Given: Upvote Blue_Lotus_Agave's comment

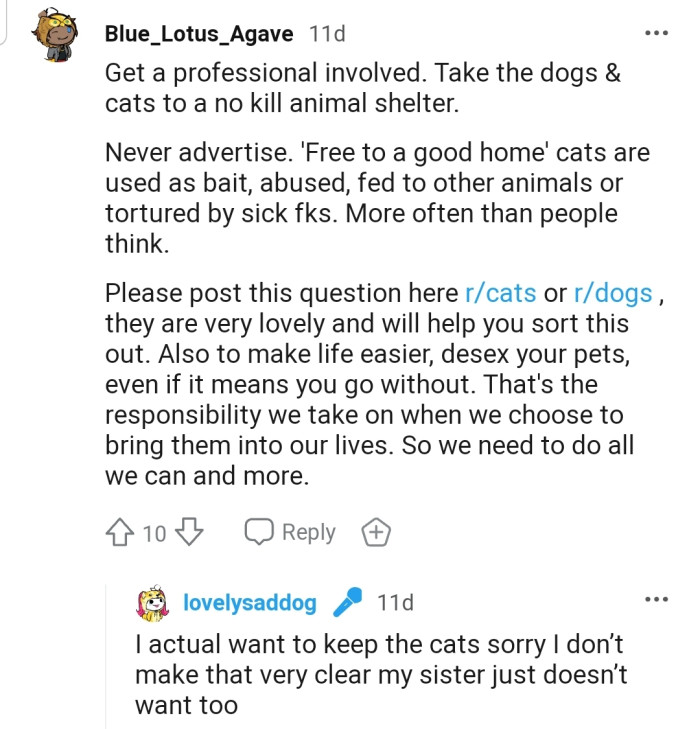Looking at the screenshot, I should click(x=119, y=532).
